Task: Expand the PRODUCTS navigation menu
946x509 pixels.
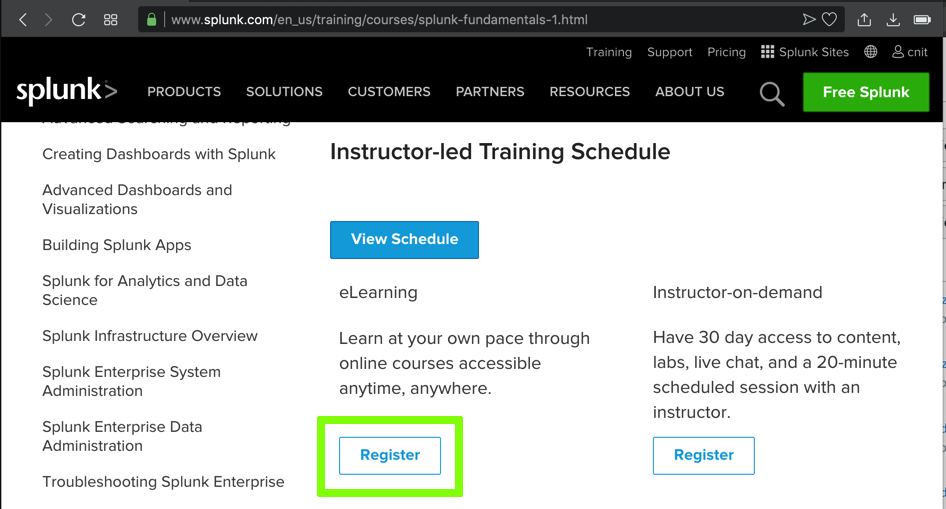Action: [184, 92]
